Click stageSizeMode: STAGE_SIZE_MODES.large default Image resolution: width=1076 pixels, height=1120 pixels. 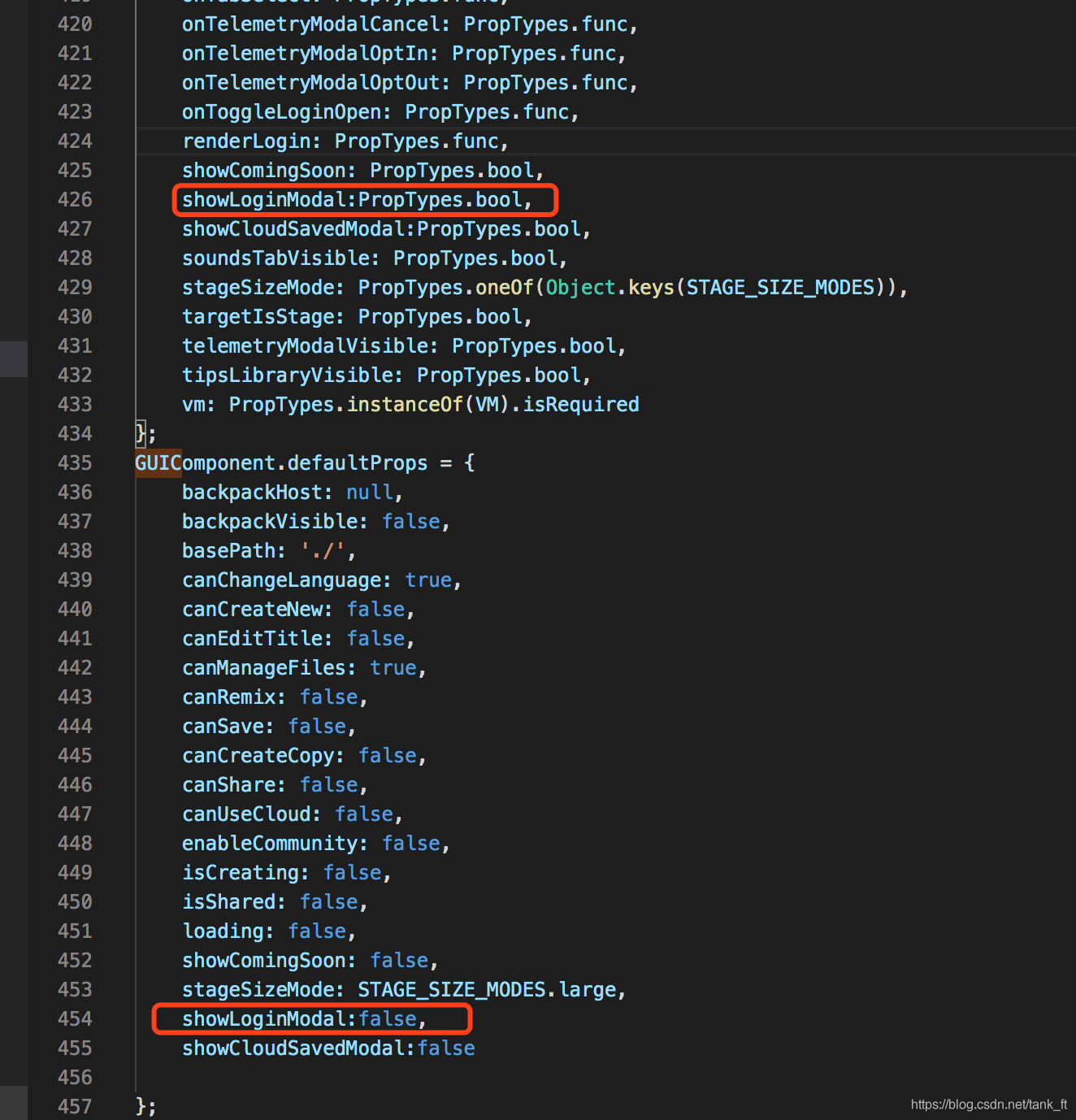point(404,990)
